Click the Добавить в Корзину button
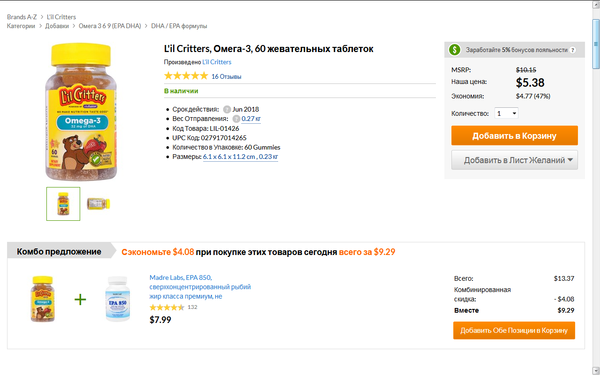 pyautogui.click(x=514, y=135)
